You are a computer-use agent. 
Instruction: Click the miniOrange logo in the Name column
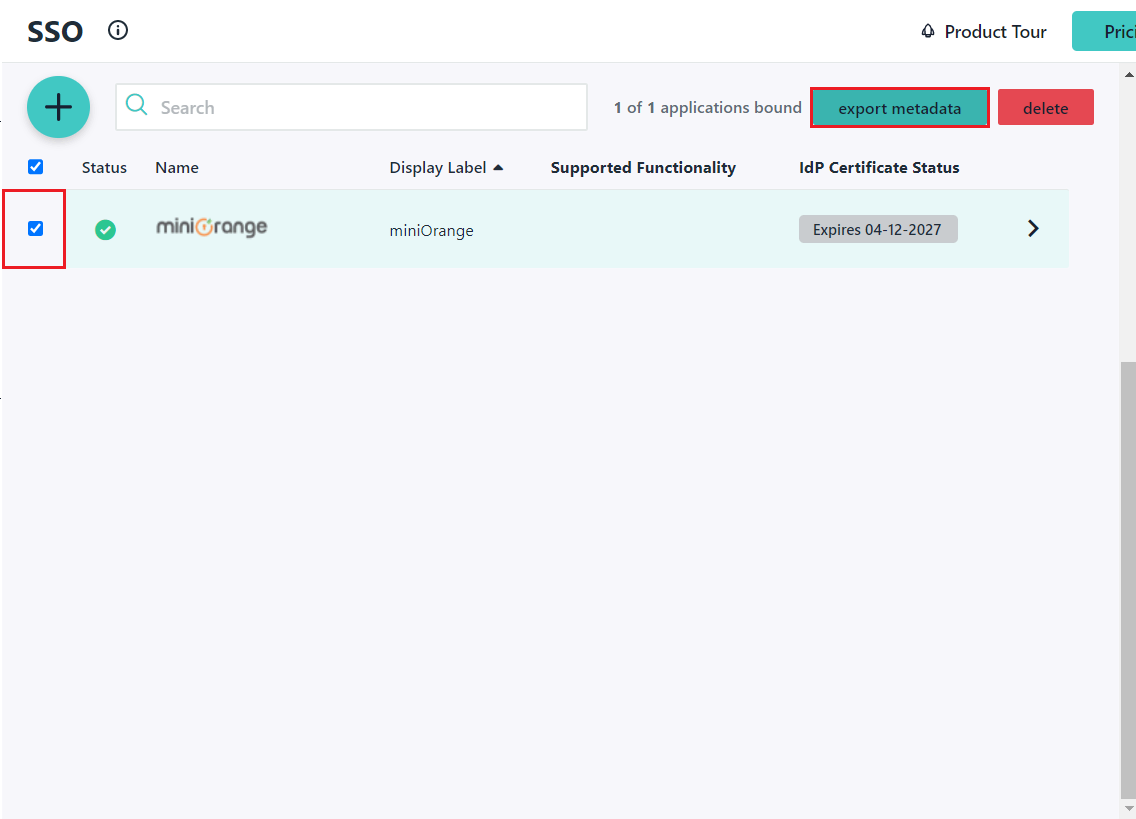(x=212, y=227)
